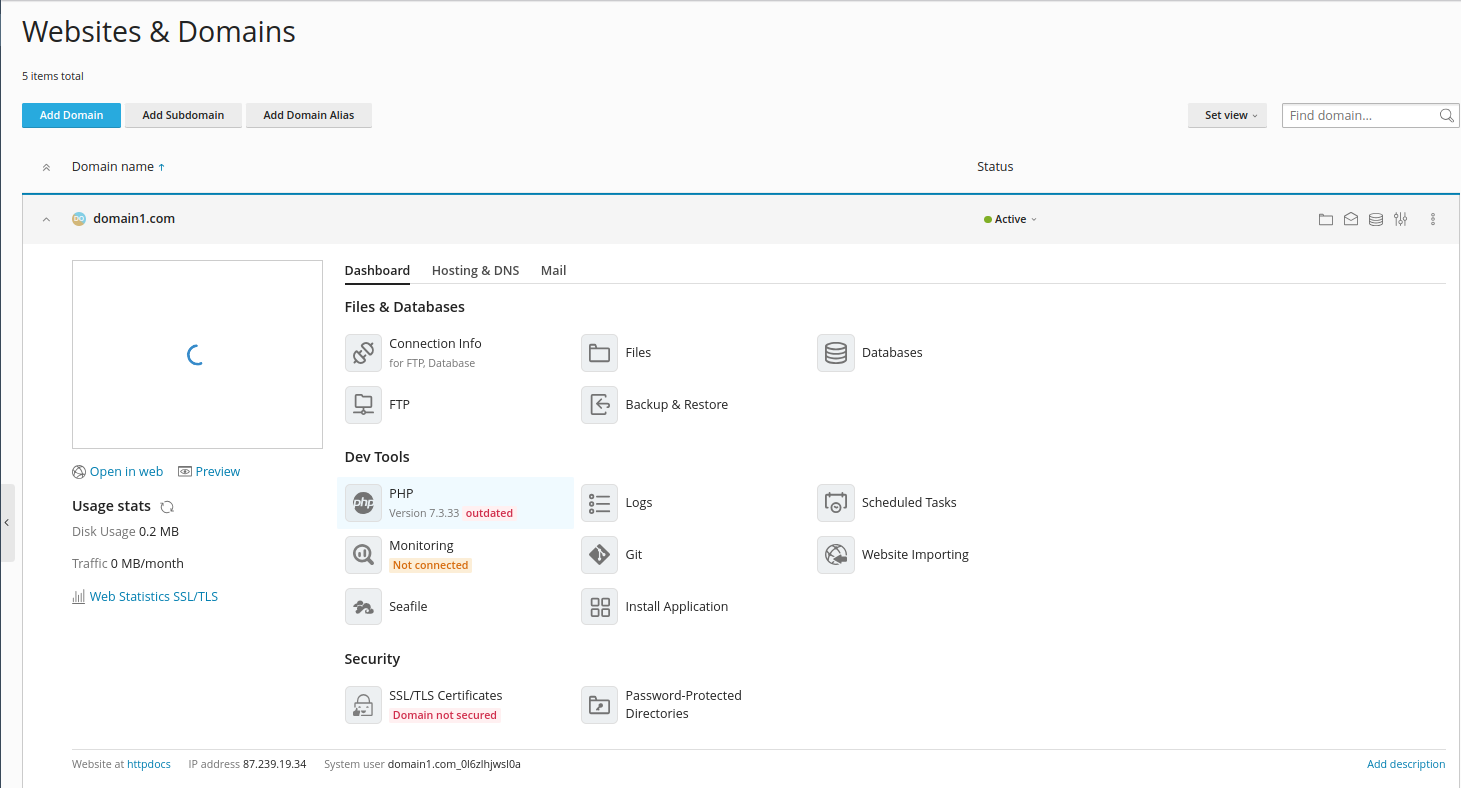Viewport: 1461px width, 788px height.
Task: Open the Set view dropdown
Action: tap(1228, 116)
